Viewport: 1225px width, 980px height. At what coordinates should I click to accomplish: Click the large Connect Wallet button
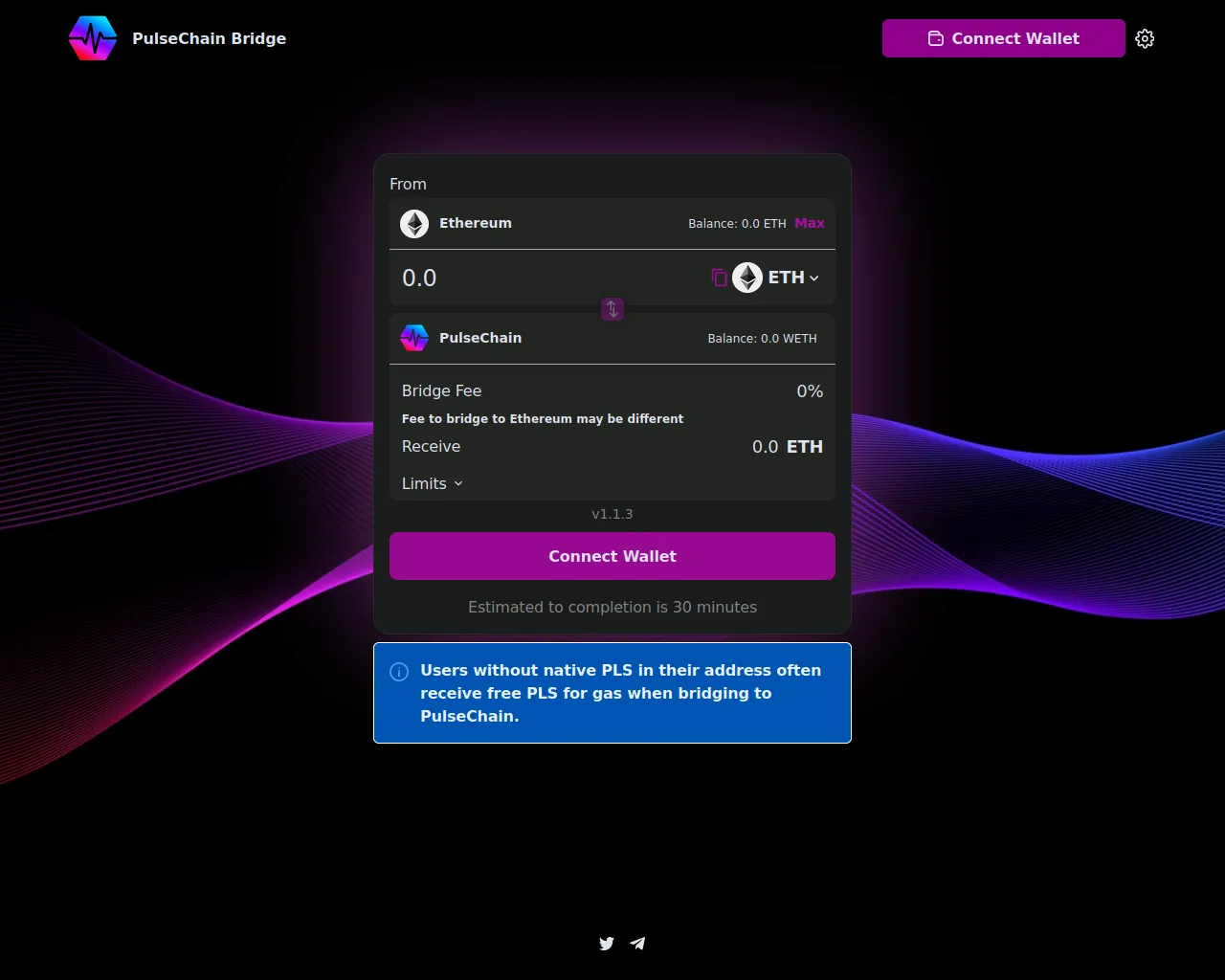coord(612,556)
